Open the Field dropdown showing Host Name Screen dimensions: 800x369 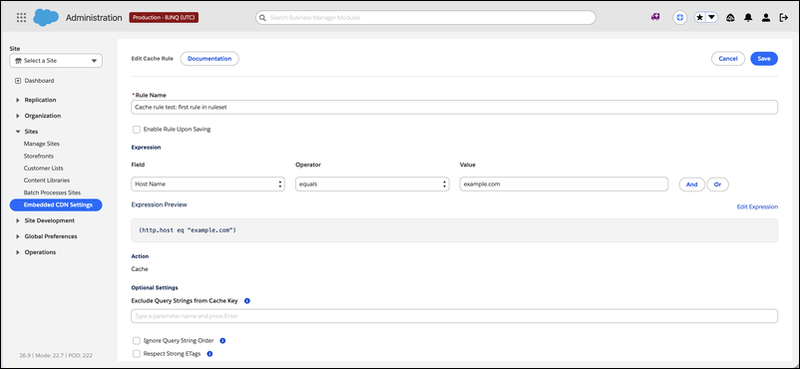click(x=208, y=184)
